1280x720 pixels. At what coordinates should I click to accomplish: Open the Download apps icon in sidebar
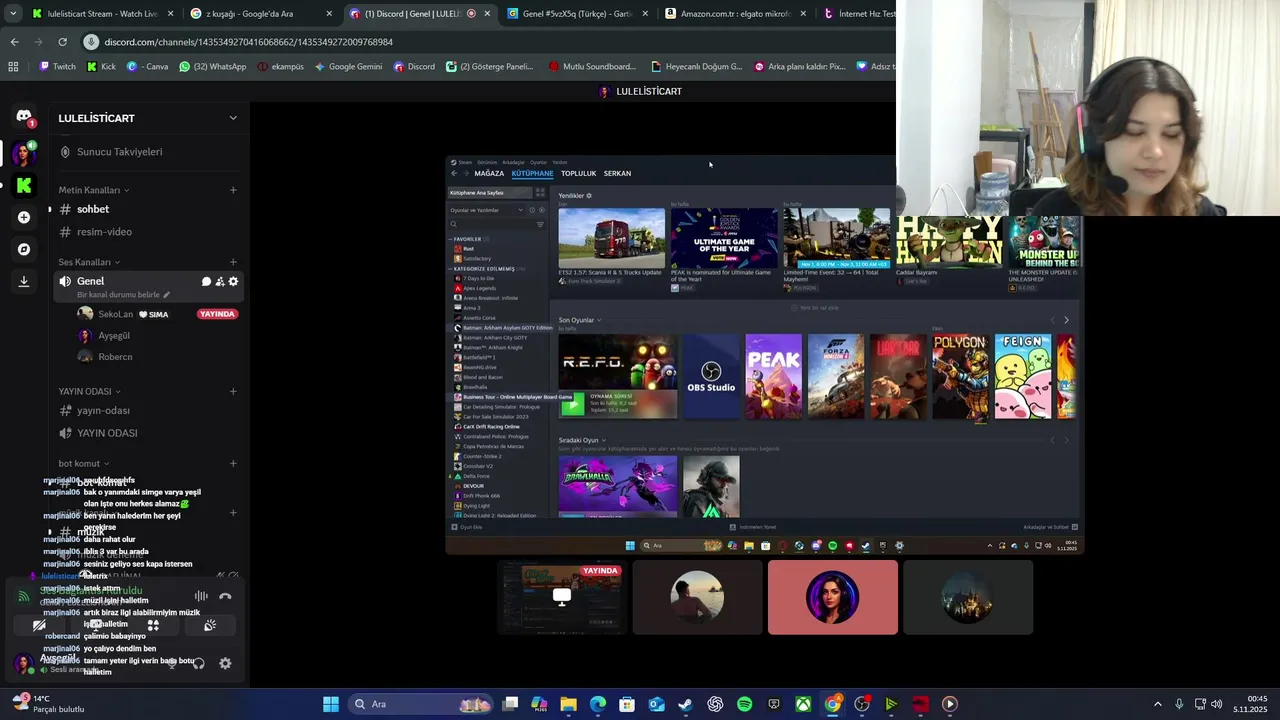(24, 282)
